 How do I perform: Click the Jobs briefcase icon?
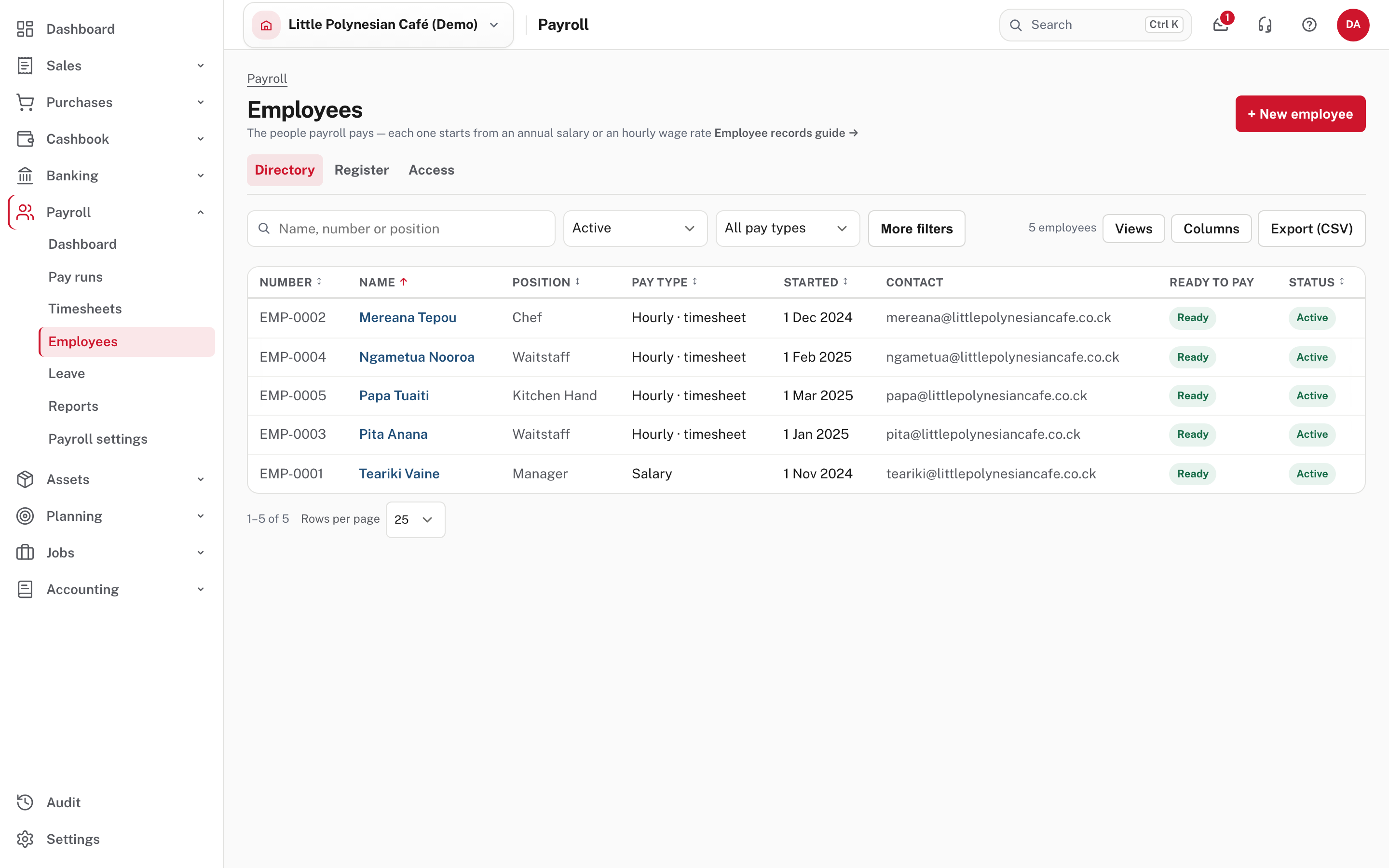tap(25, 553)
